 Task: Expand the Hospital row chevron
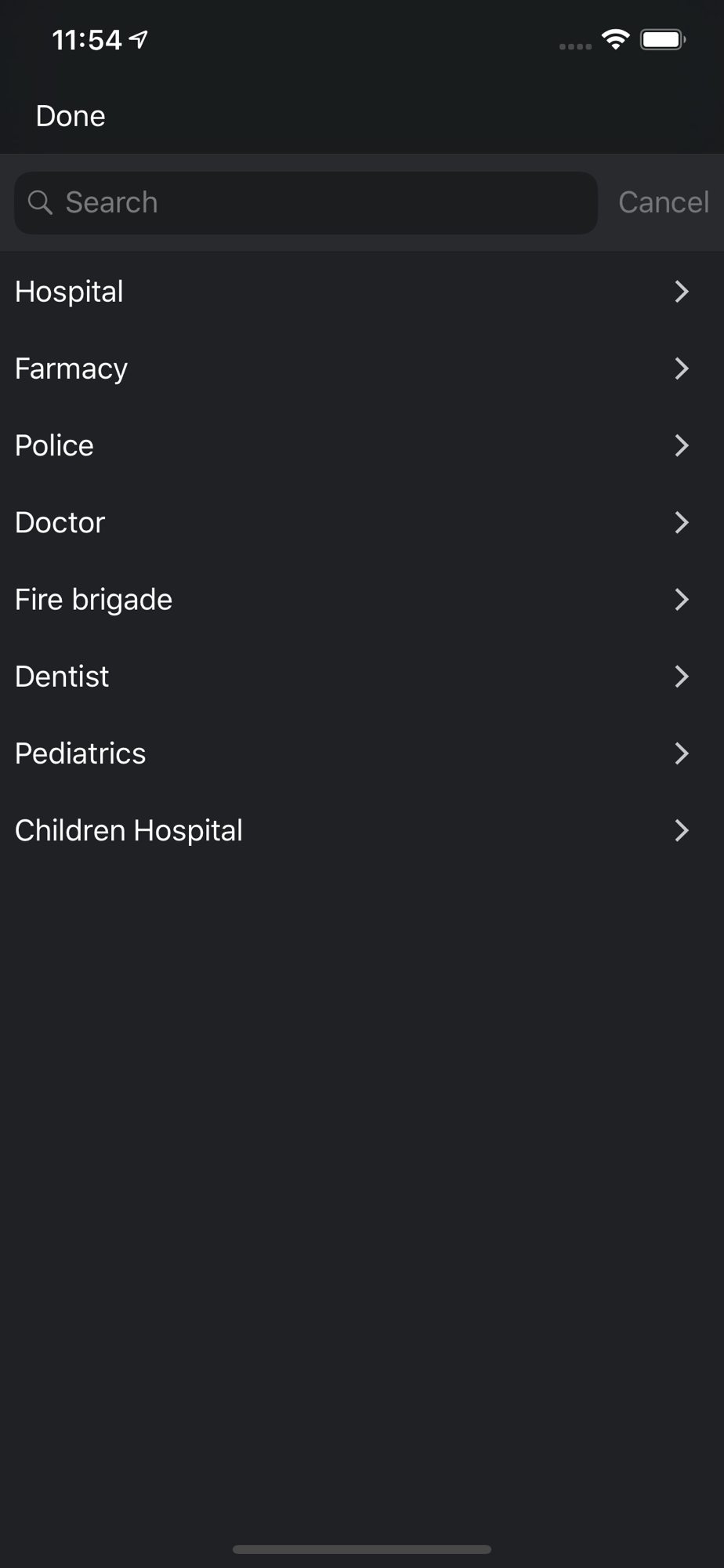click(682, 292)
